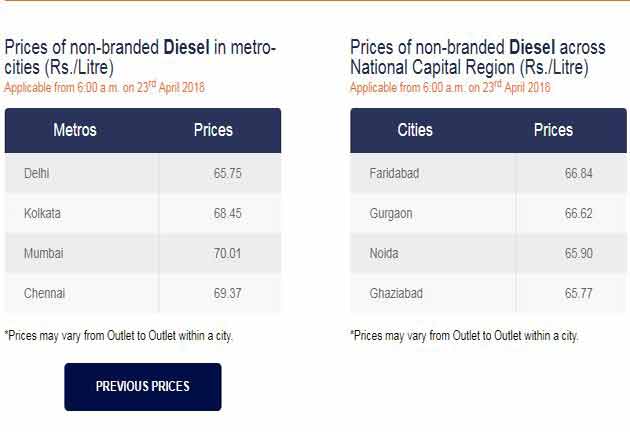Click the Ghaziabad city cell
This screenshot has width=630, height=432.
(395, 293)
